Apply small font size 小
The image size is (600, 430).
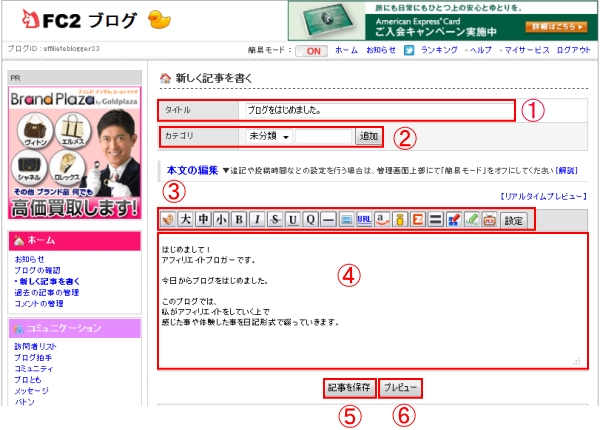(x=221, y=220)
